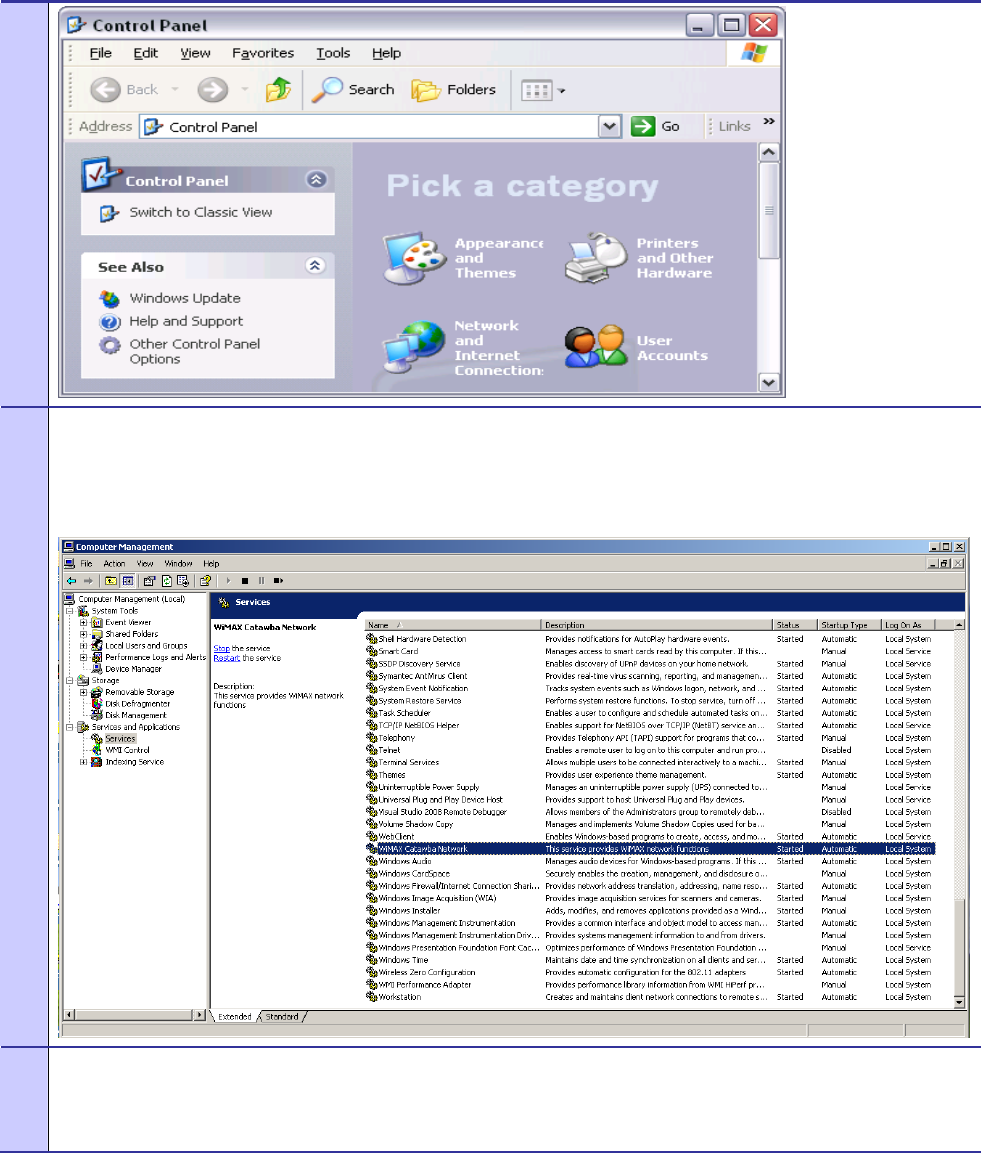Click the Stop the service link
The image size is (981, 1153).
pyautogui.click(x=221, y=649)
